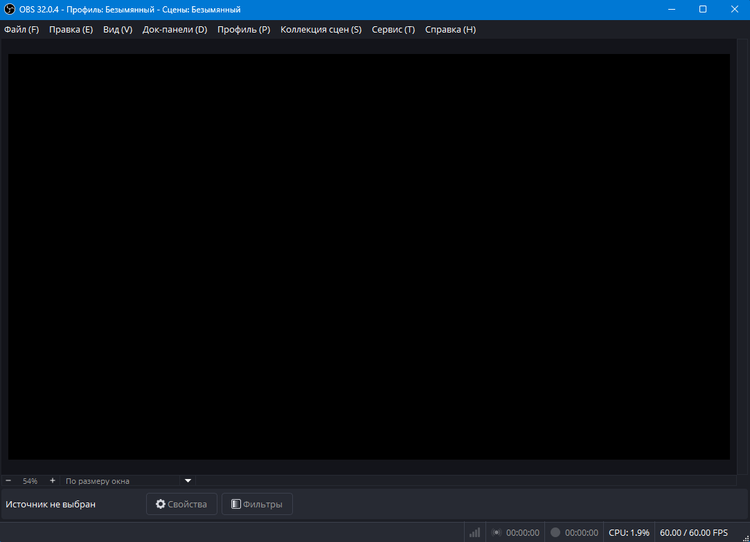
Task: Open the Док-панели (D) menu
Action: pyautogui.click(x=175, y=30)
